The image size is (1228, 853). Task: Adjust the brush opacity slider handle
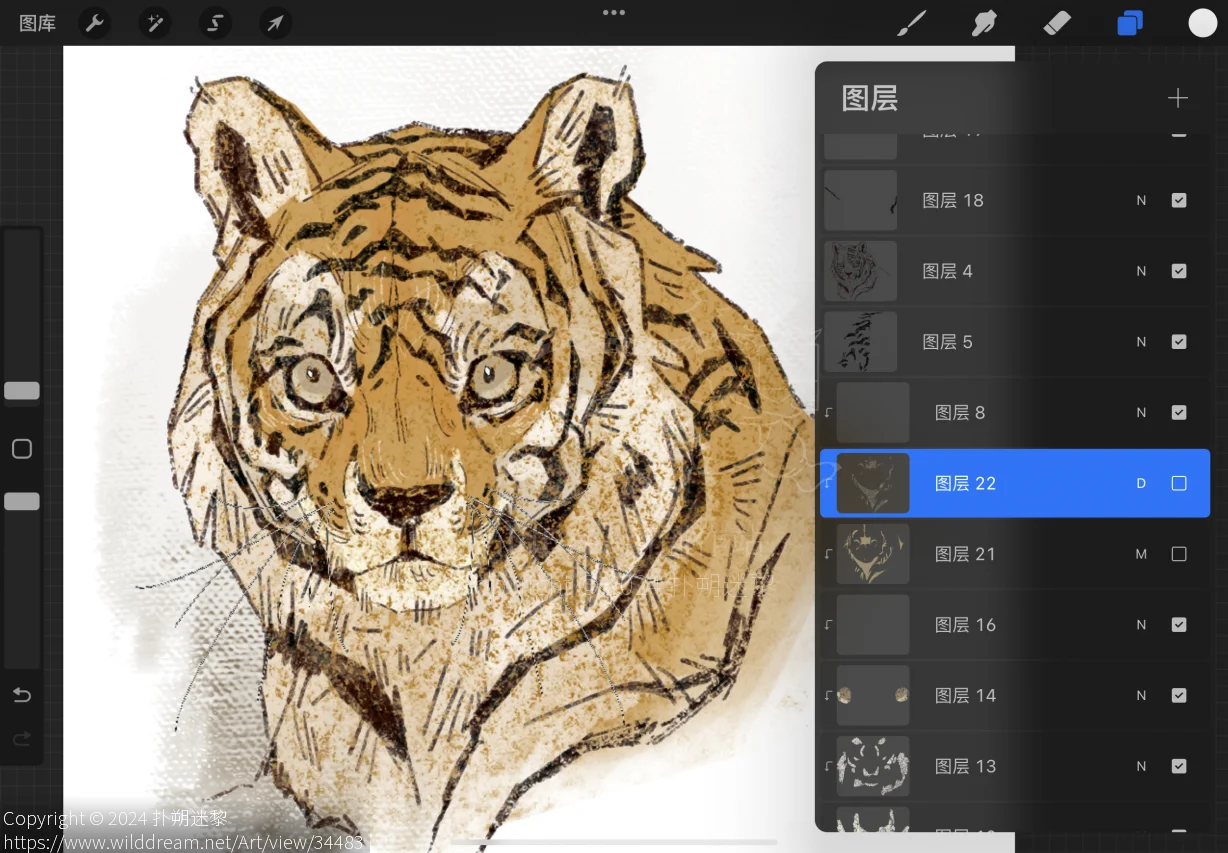coord(22,501)
